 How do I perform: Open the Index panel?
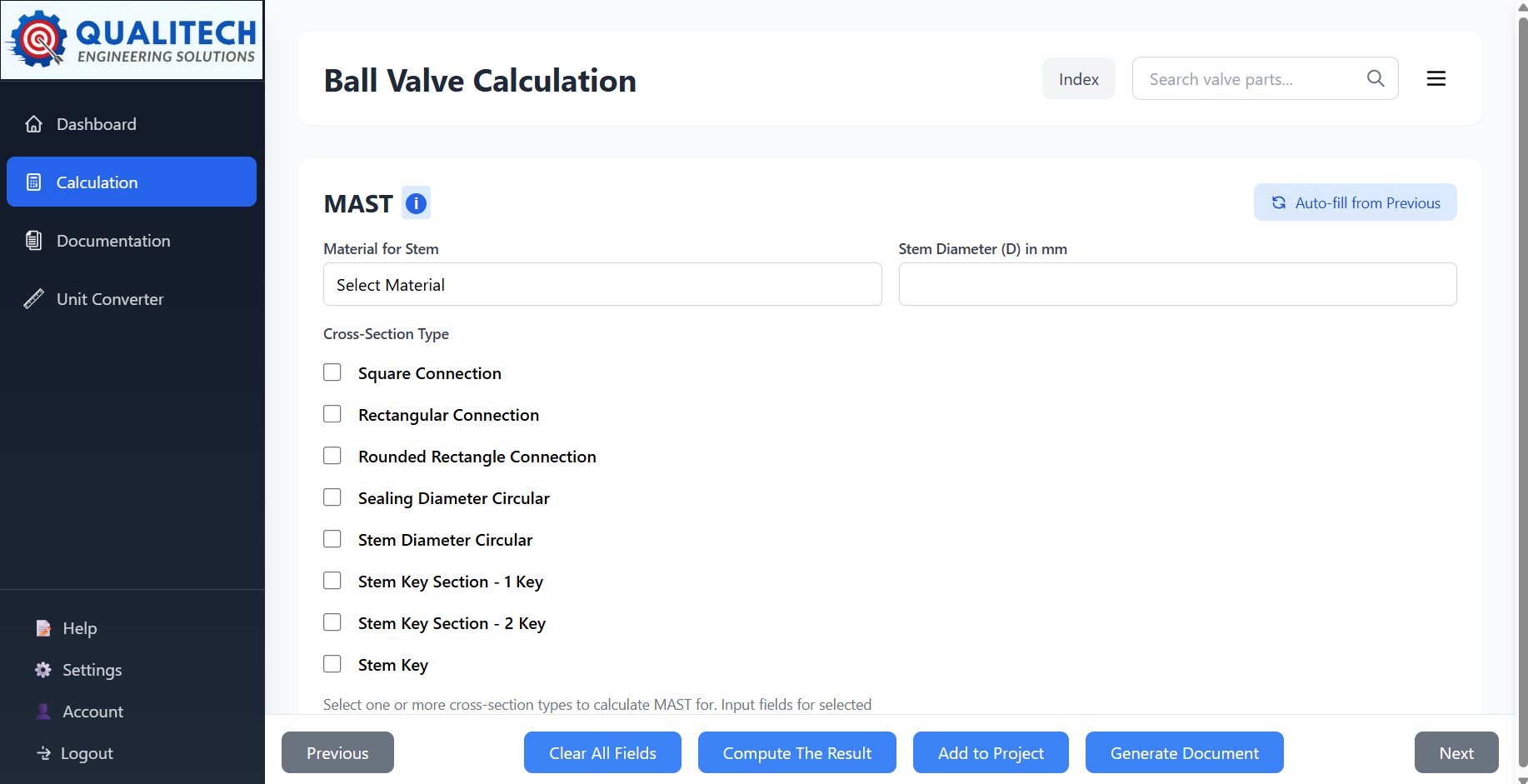(x=1078, y=78)
